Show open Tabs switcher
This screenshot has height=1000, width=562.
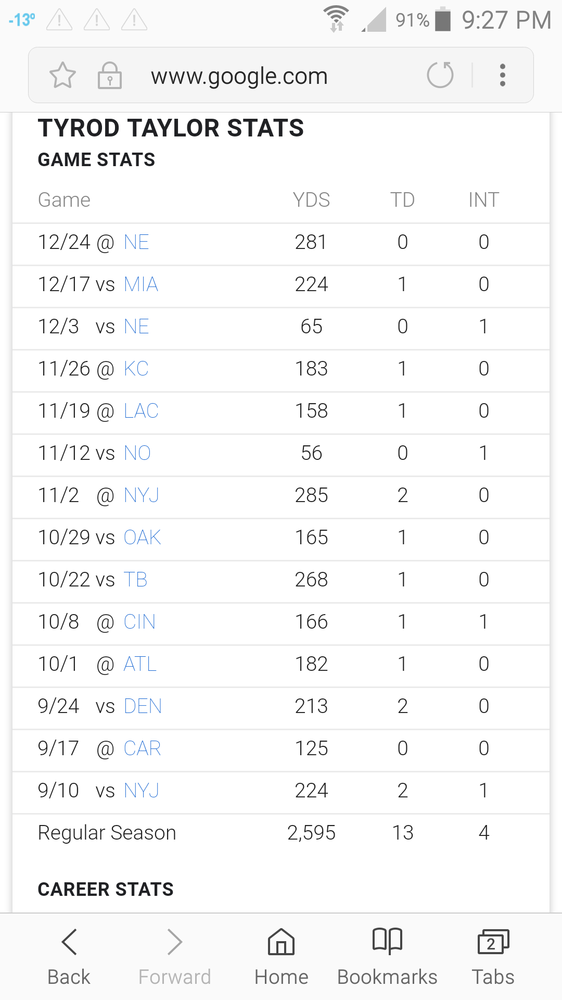pyautogui.click(x=493, y=957)
